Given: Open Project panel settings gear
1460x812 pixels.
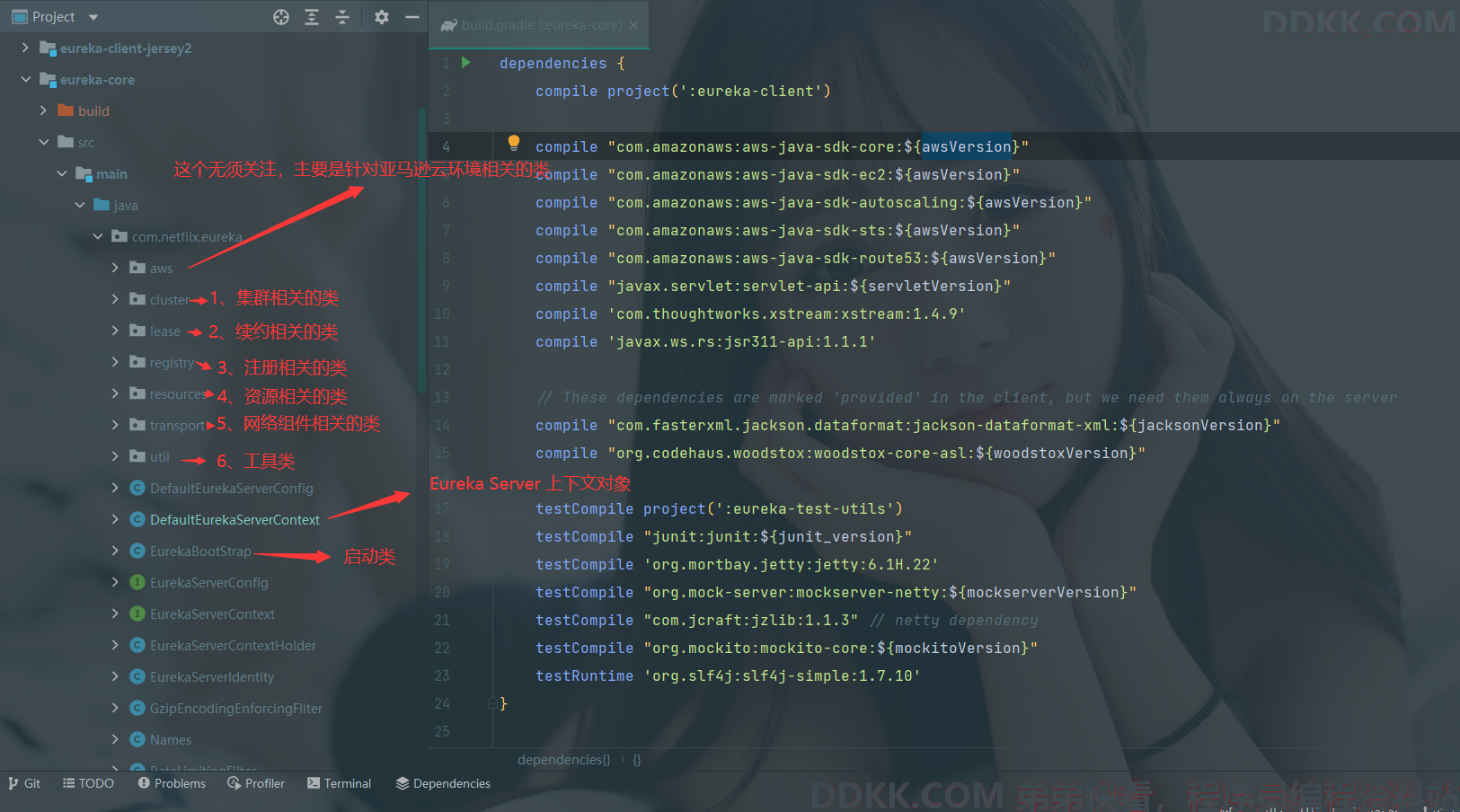Looking at the screenshot, I should click(382, 17).
